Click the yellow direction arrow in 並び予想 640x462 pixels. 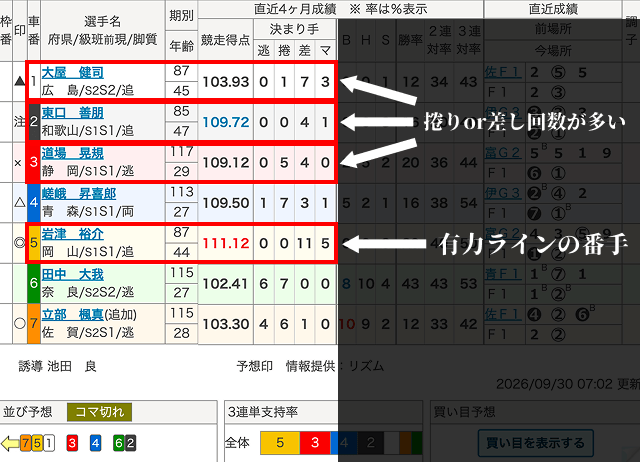point(11,443)
